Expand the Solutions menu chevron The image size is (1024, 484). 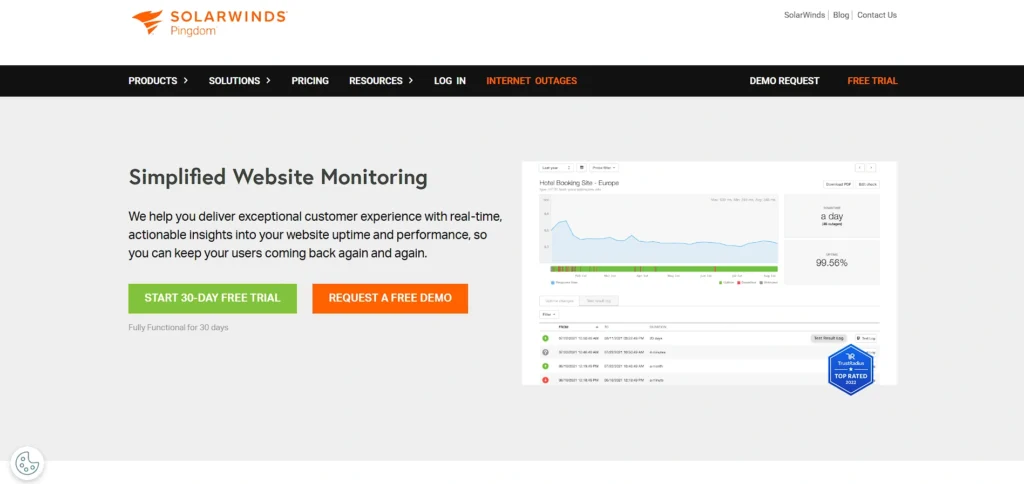[x=268, y=80]
